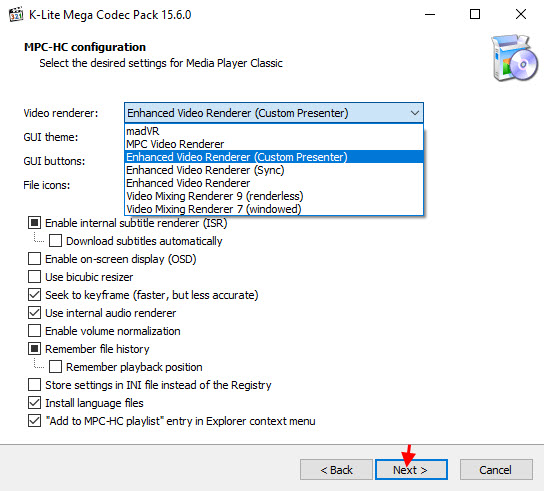Minimize the installer window
Image resolution: width=544 pixels, height=491 pixels.
[x=430, y=15]
